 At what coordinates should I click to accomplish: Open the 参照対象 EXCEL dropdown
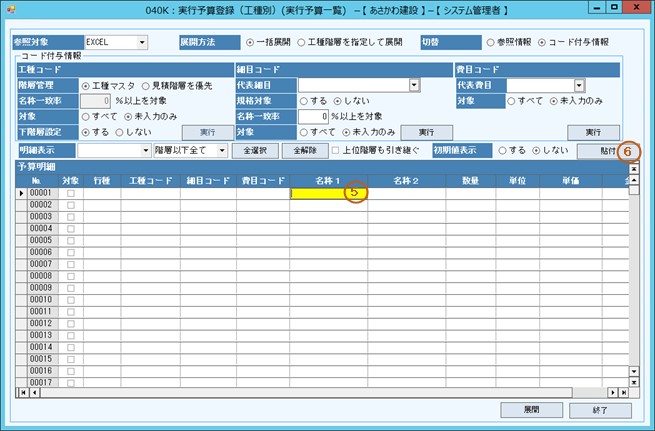coord(142,43)
